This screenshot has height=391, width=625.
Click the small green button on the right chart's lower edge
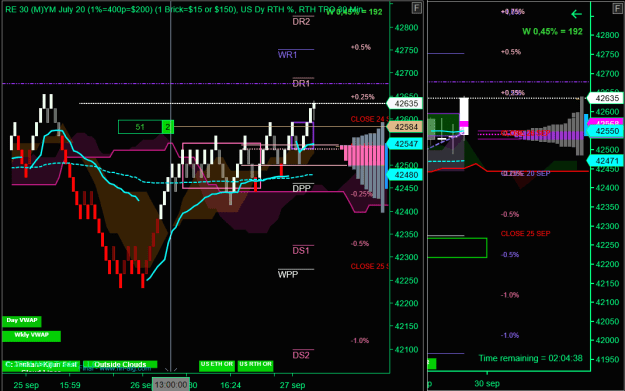pyautogui.click(x=432, y=363)
